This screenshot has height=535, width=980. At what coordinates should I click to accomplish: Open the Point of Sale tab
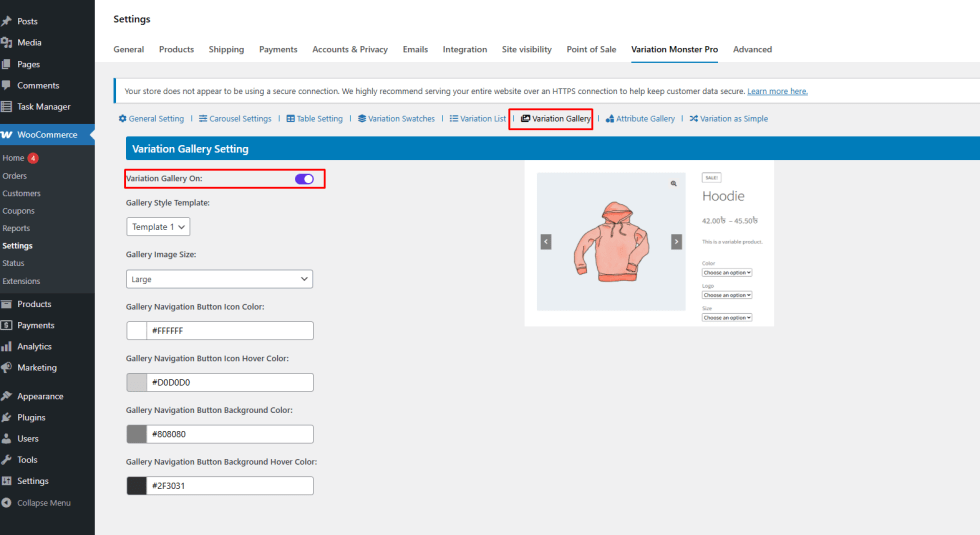(x=591, y=49)
